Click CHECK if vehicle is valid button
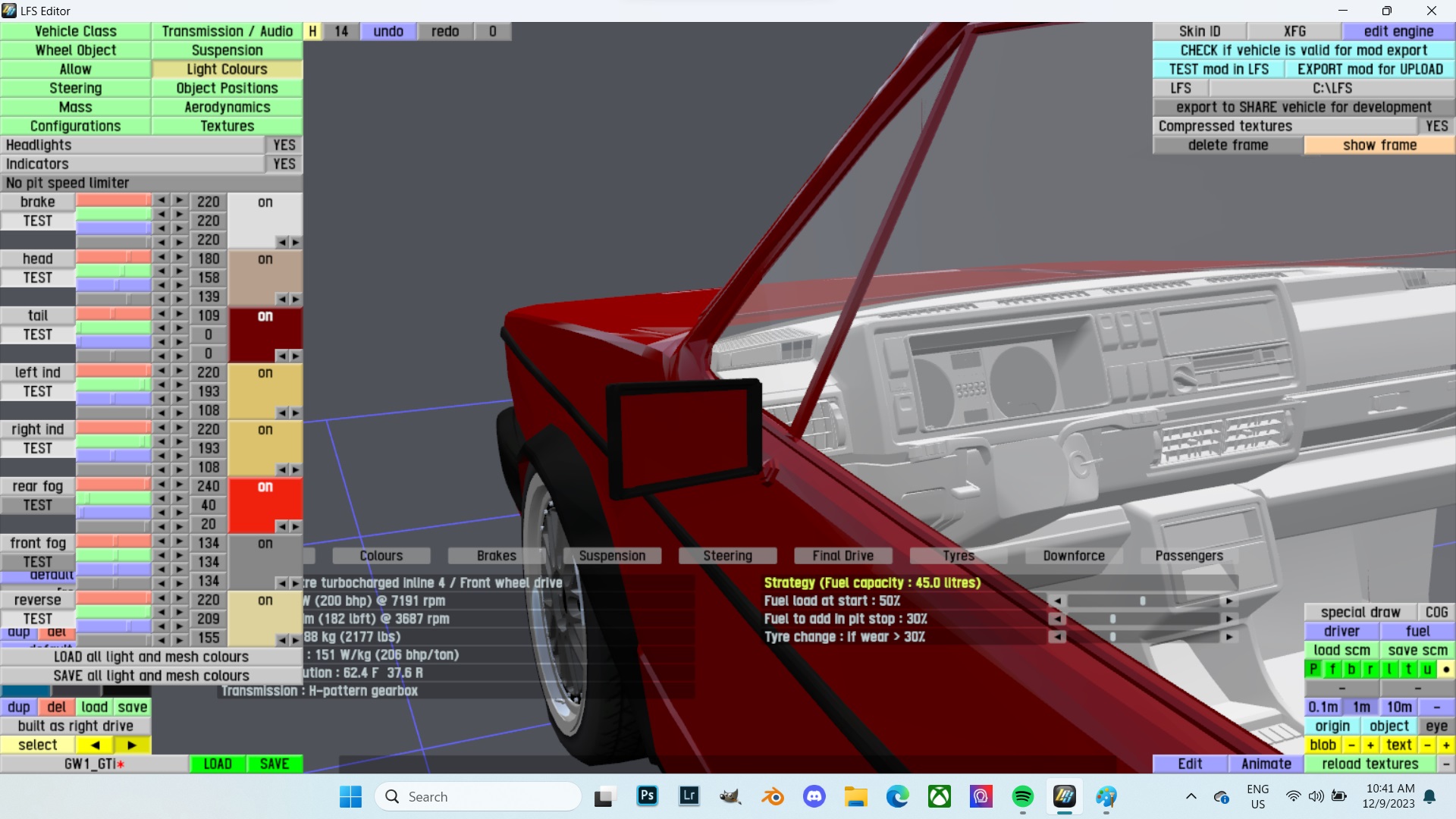Screen dimensions: 1456x819 tap(1304, 50)
